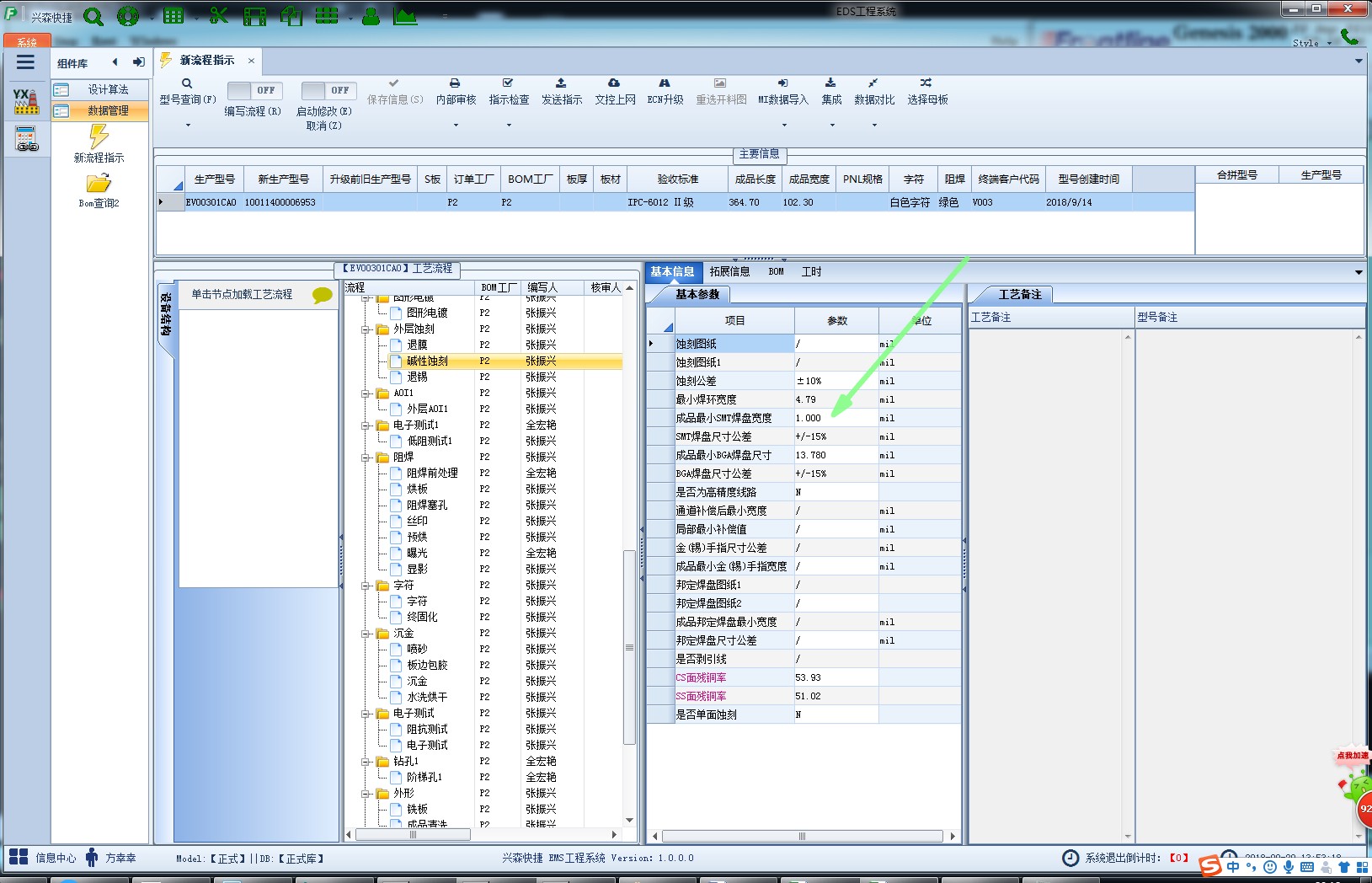Select the 基本信息 tab
Viewport: 1372px width, 883px height.
click(x=672, y=271)
